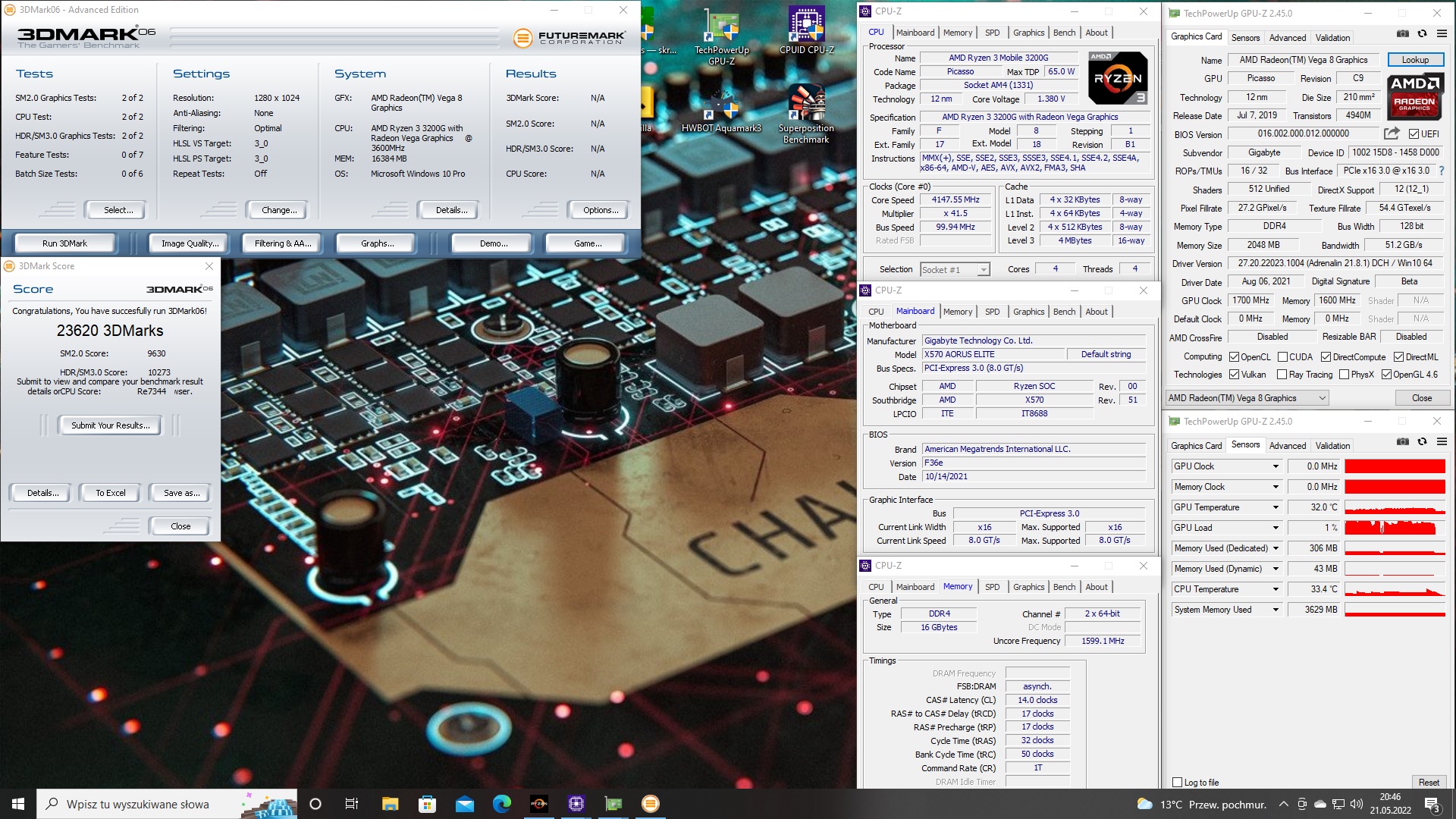The image size is (1456, 819).
Task: Click Lookup button in GPU-Z
Action: 1415,60
